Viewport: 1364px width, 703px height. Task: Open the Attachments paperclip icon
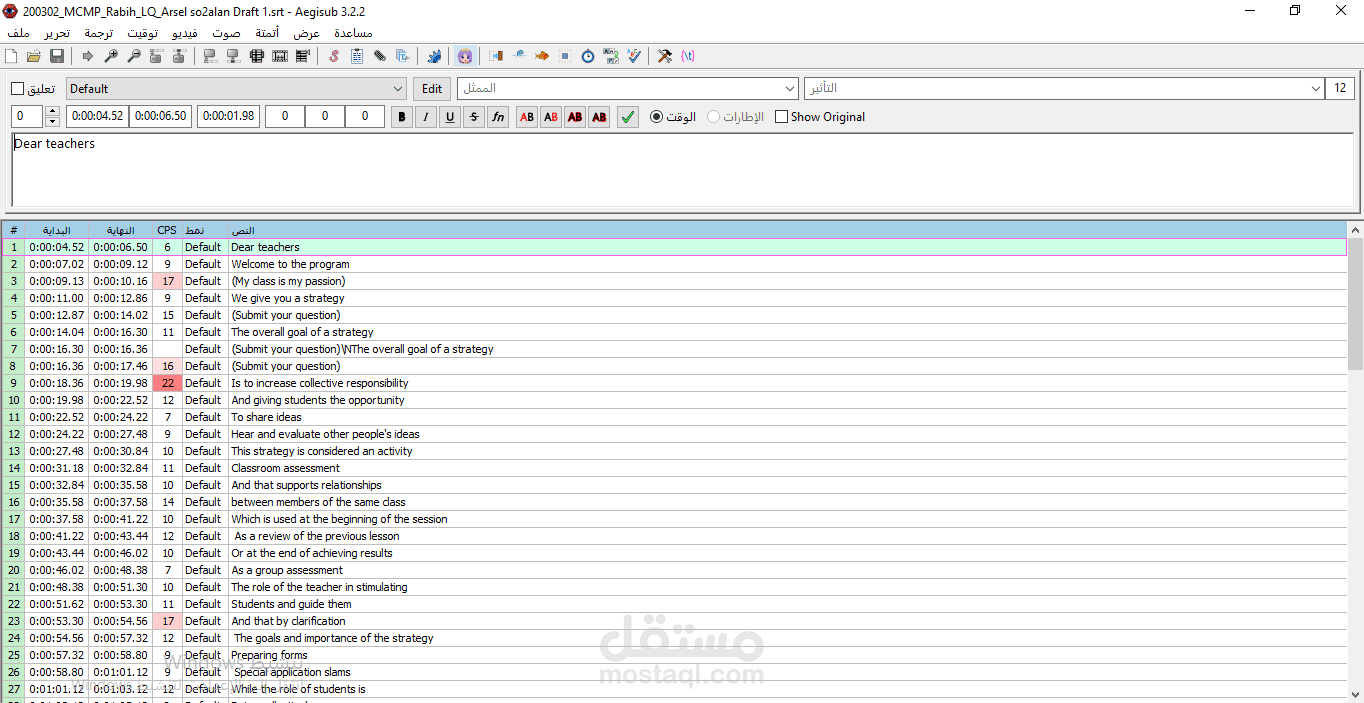tap(380, 56)
